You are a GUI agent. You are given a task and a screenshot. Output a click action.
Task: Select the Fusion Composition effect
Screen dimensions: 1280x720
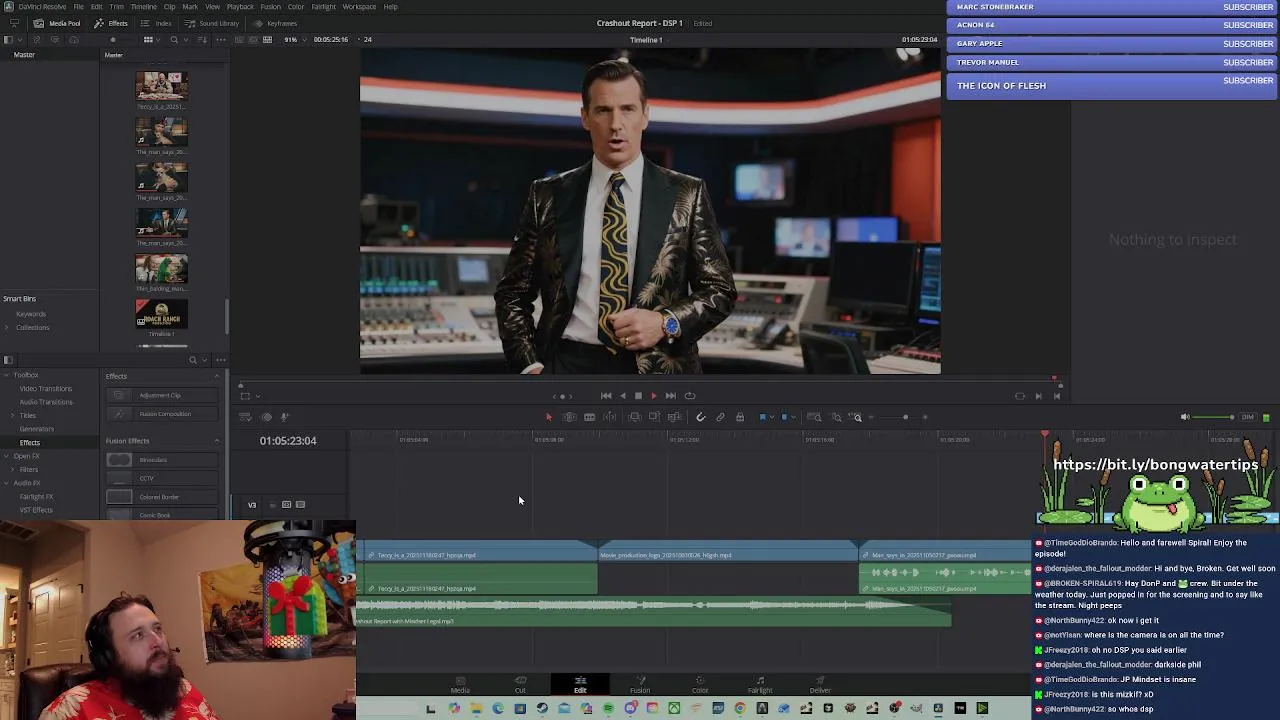click(x=162, y=414)
